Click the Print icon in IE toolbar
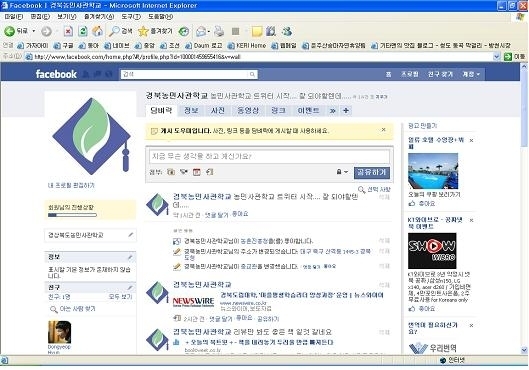The width and height of the screenshot is (529, 370). point(219,31)
